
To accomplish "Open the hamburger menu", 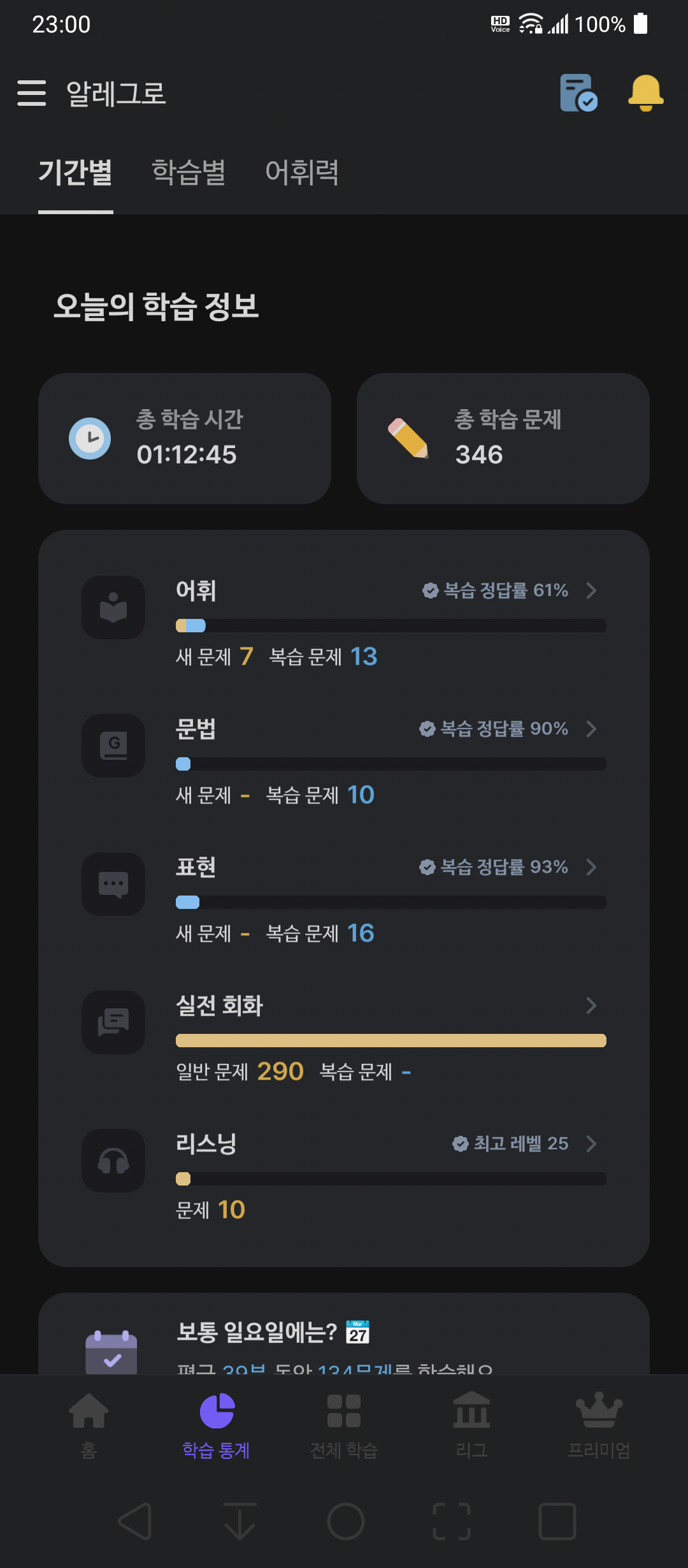I will pyautogui.click(x=31, y=93).
